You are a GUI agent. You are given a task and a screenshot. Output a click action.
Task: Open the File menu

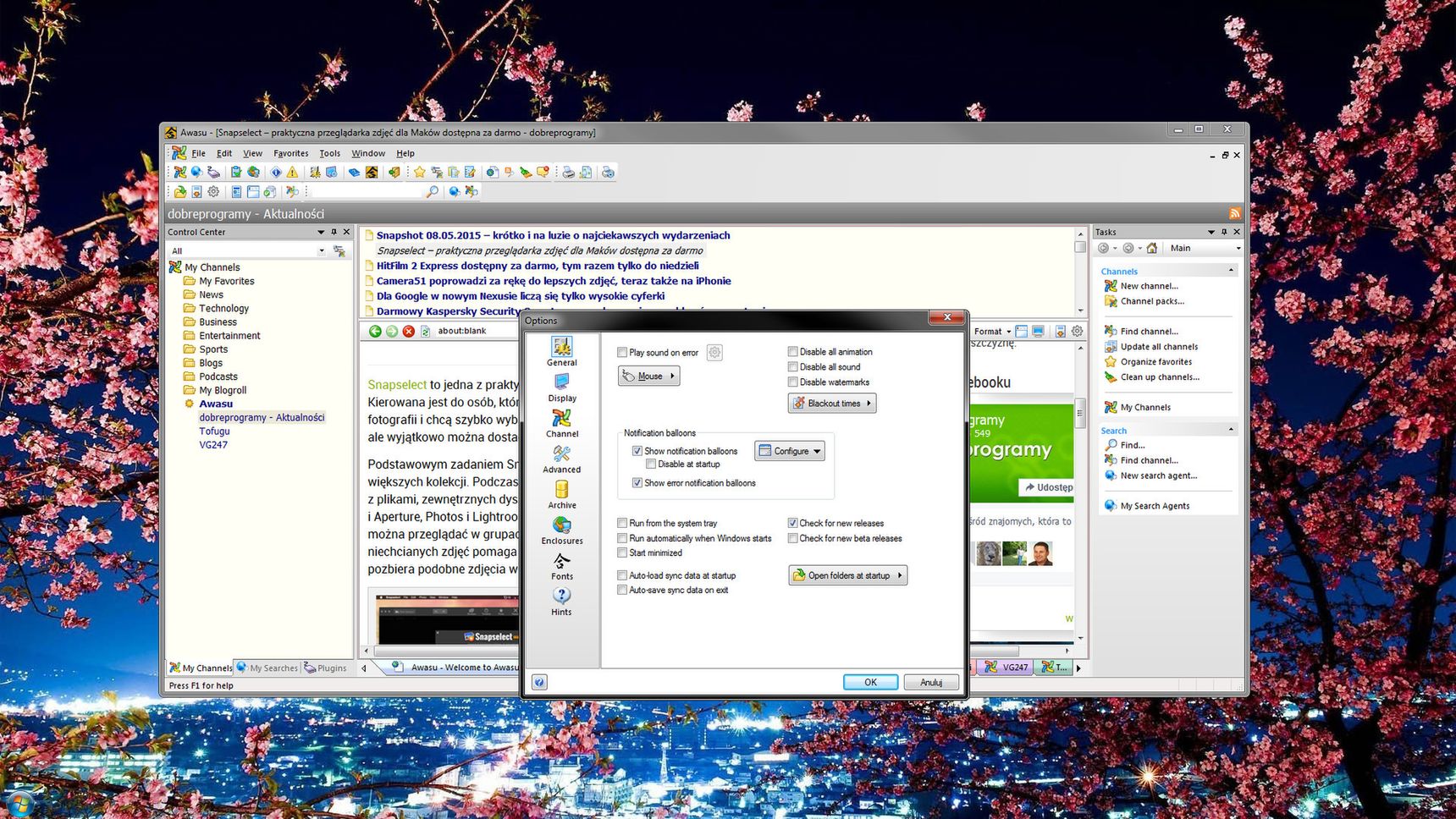pyautogui.click(x=198, y=153)
